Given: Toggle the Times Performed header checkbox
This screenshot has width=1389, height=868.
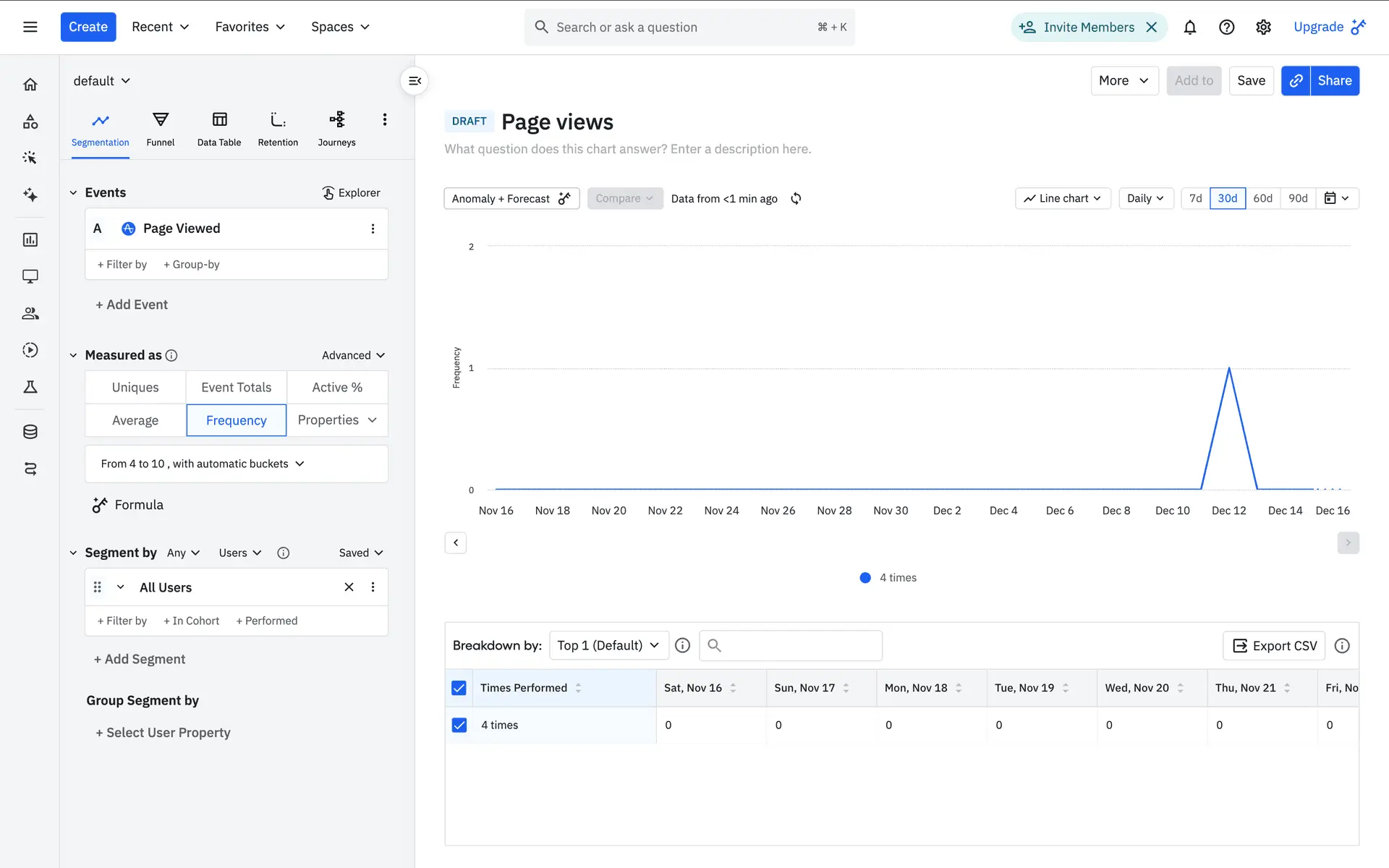Looking at the screenshot, I should click(459, 688).
